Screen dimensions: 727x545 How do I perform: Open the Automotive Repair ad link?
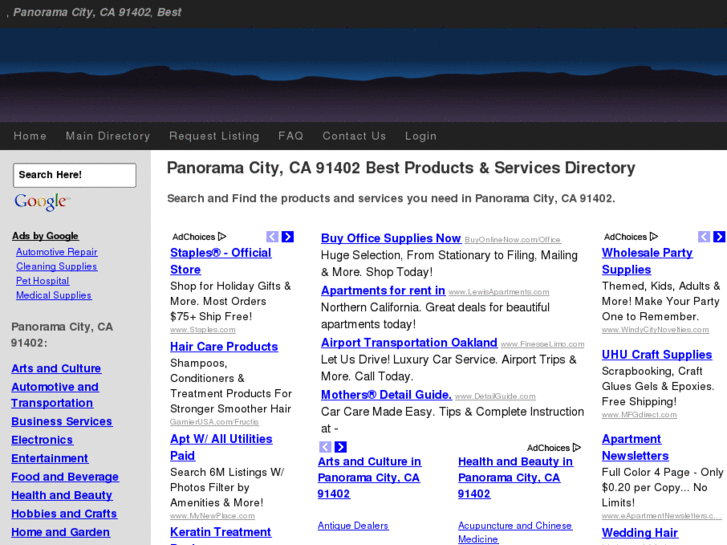[57, 252]
